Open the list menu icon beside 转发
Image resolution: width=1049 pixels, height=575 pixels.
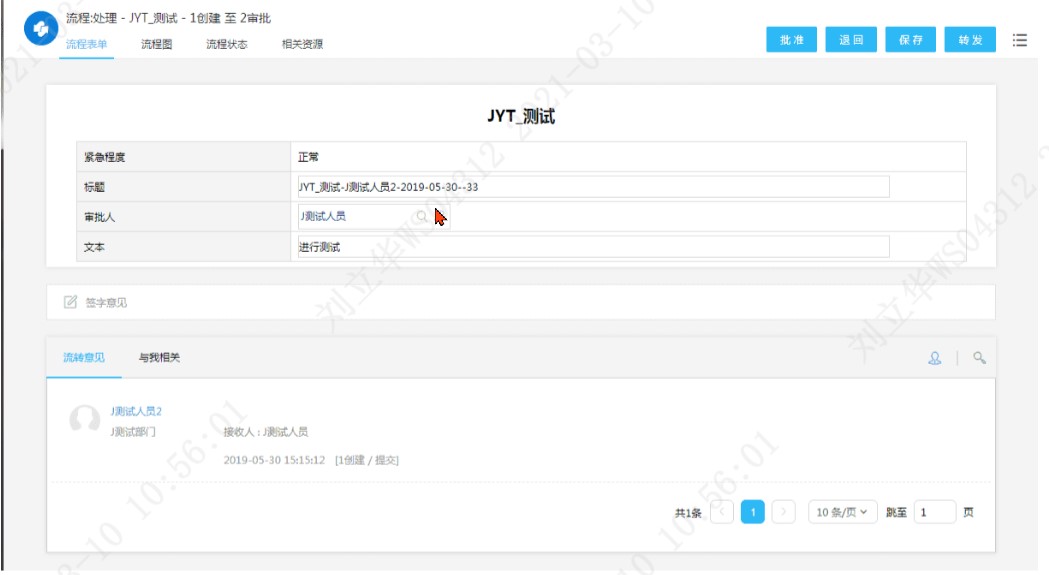(1020, 40)
